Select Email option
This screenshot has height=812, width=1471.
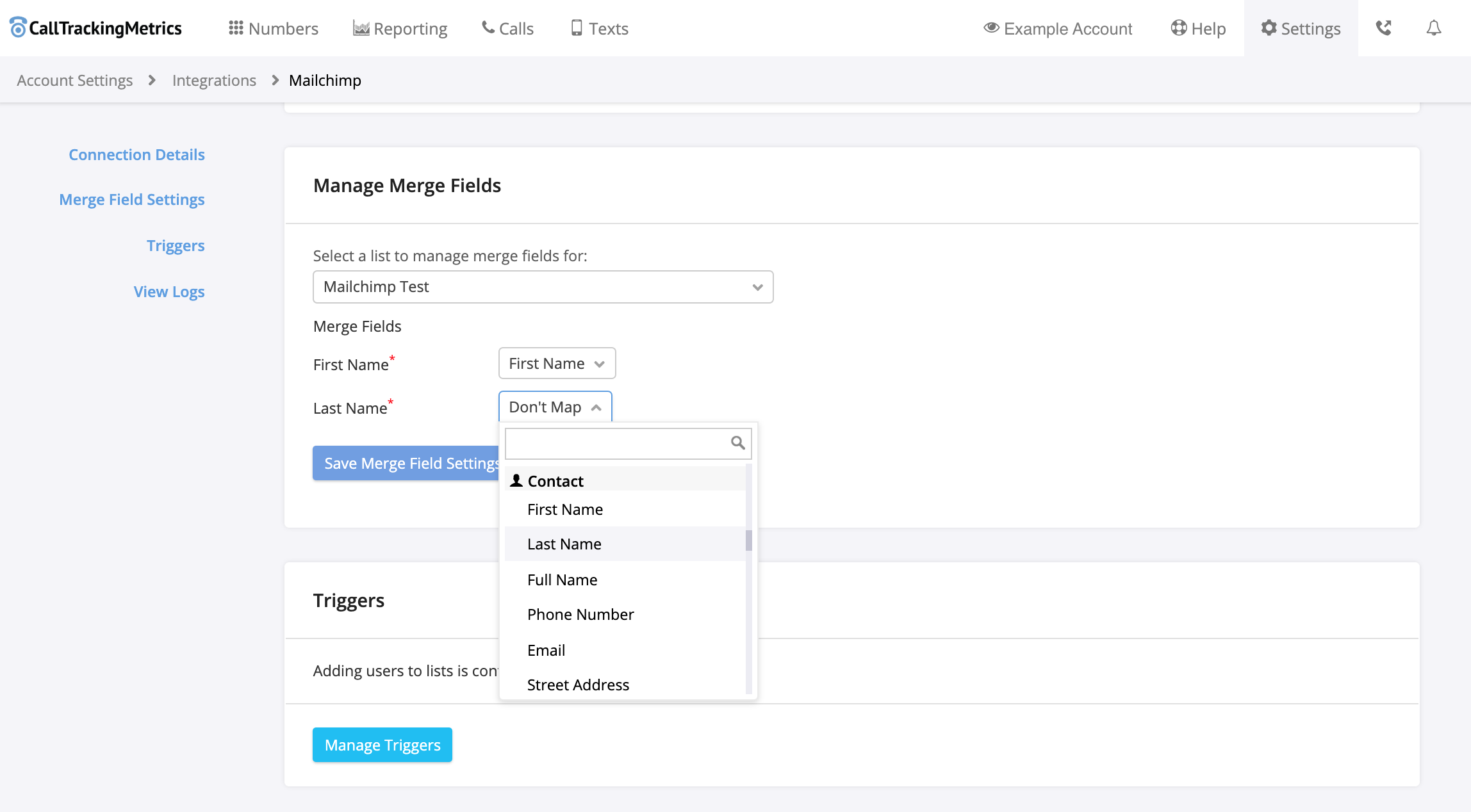(x=625, y=650)
